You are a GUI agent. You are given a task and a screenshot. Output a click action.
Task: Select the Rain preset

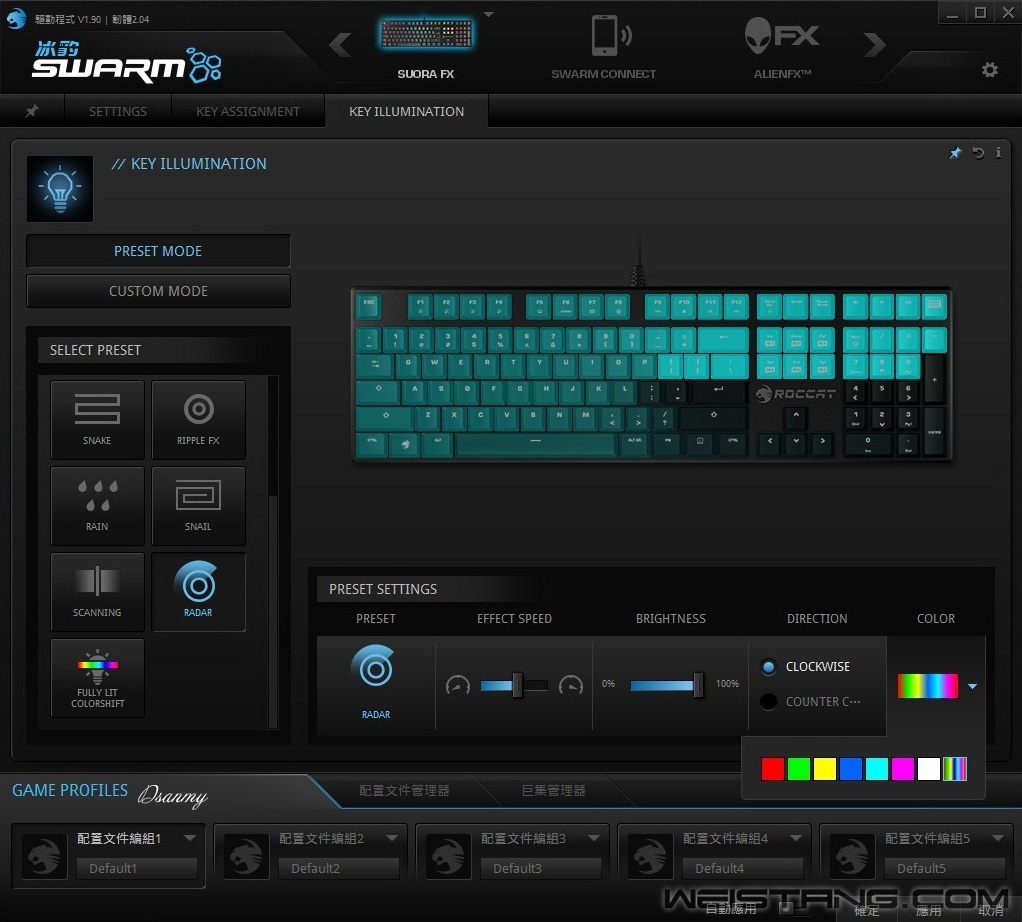(97, 506)
